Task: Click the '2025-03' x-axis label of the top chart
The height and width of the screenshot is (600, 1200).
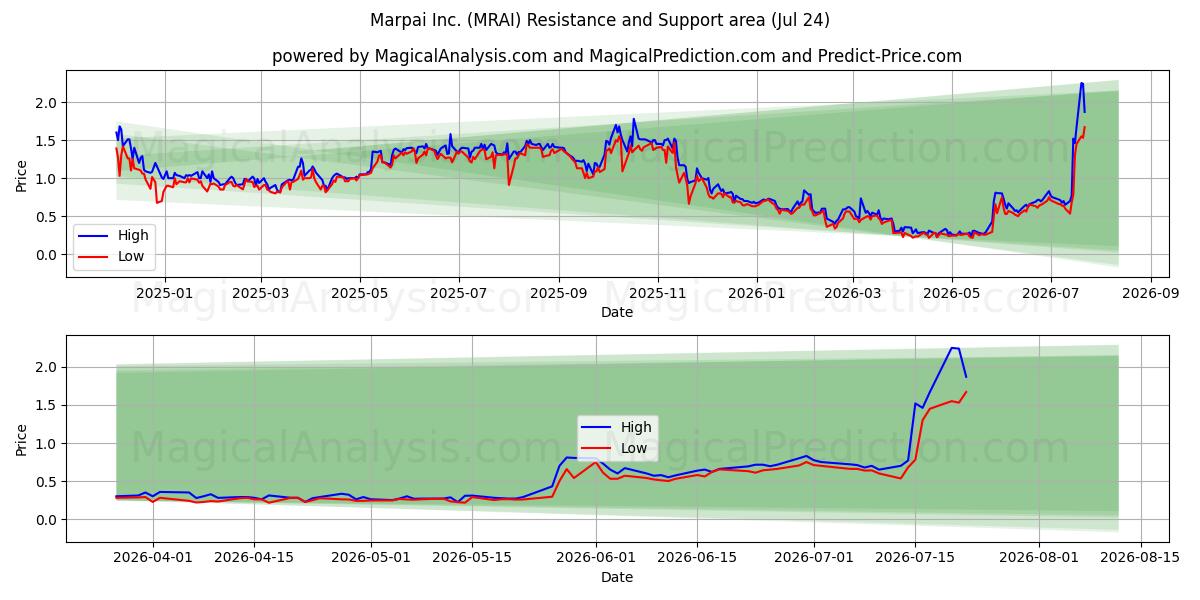Action: (x=261, y=293)
